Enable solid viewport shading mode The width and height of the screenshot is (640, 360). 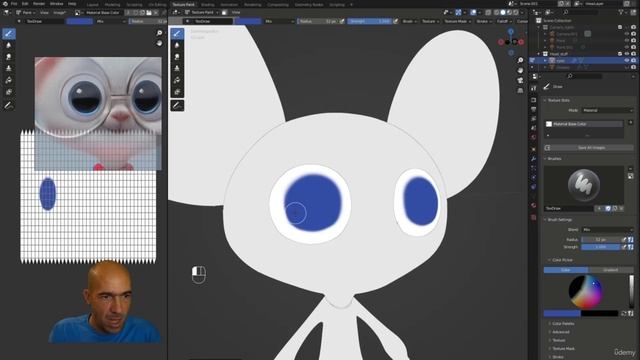pyautogui.click(x=503, y=13)
